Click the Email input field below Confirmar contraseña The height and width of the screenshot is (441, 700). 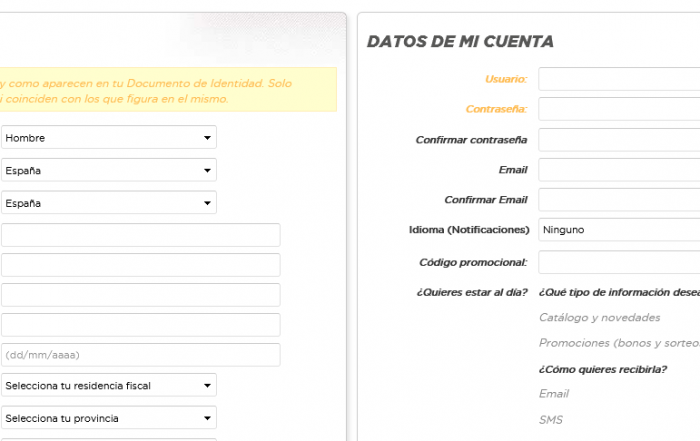pos(619,170)
